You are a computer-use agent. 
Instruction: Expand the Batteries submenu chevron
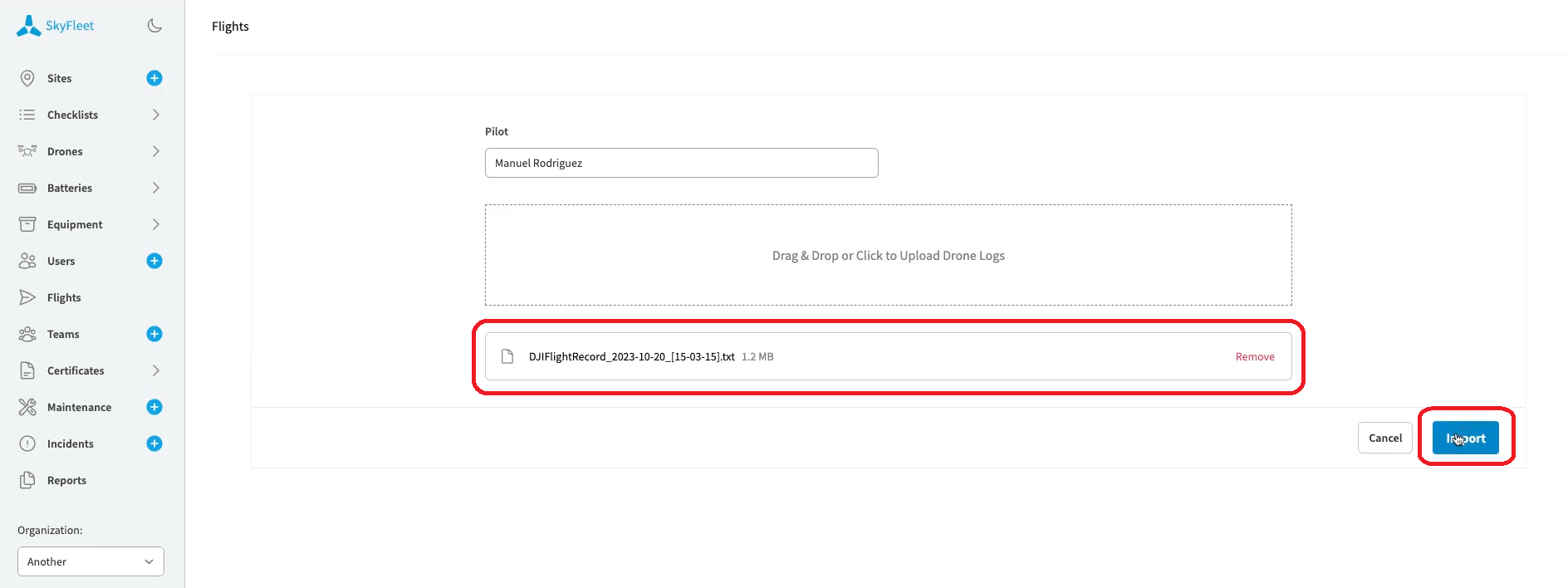(x=155, y=188)
